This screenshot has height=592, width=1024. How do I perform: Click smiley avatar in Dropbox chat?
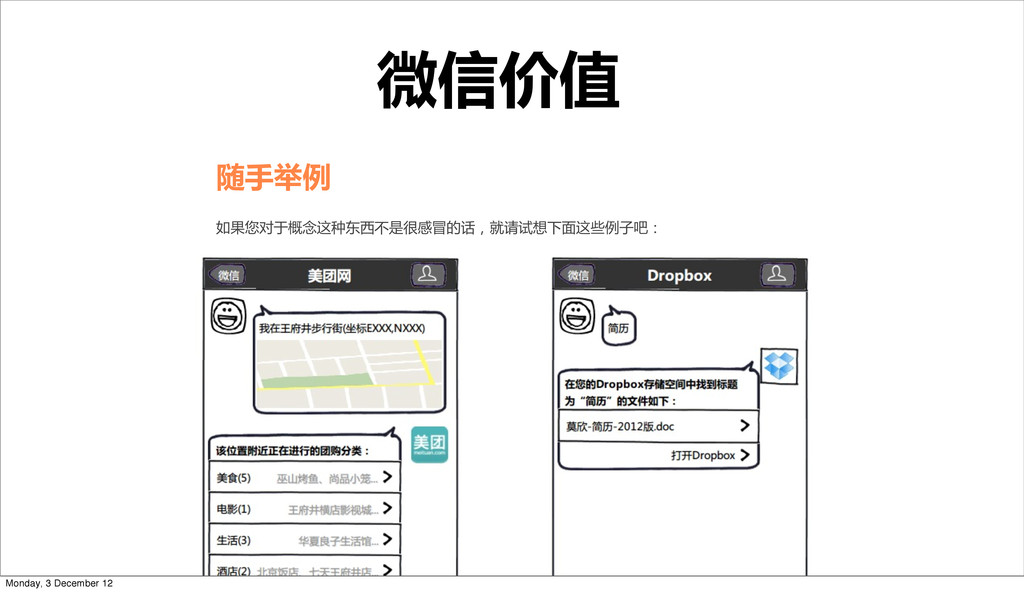click(577, 316)
